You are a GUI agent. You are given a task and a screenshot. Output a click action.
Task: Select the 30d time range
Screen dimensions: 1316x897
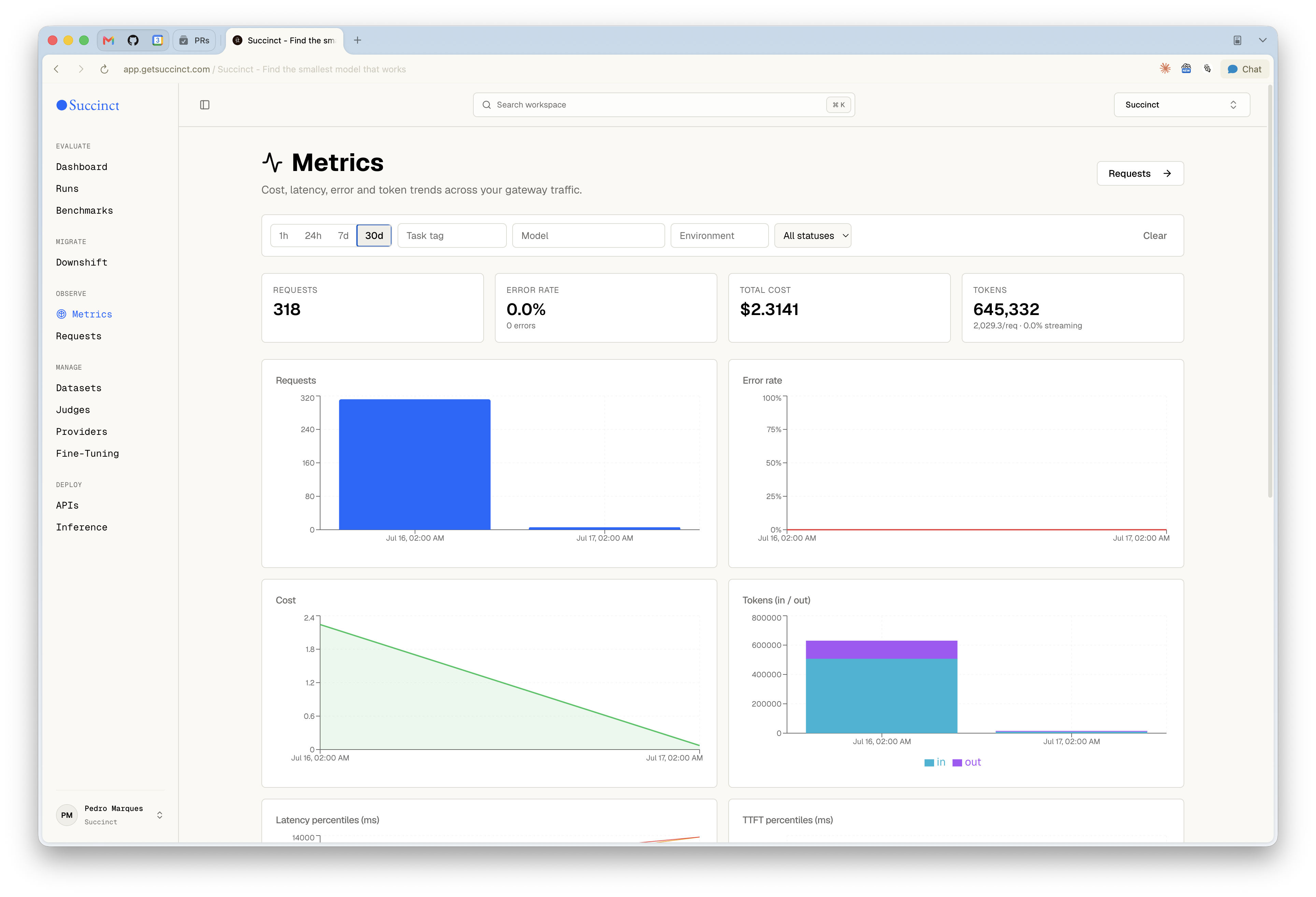tap(374, 236)
